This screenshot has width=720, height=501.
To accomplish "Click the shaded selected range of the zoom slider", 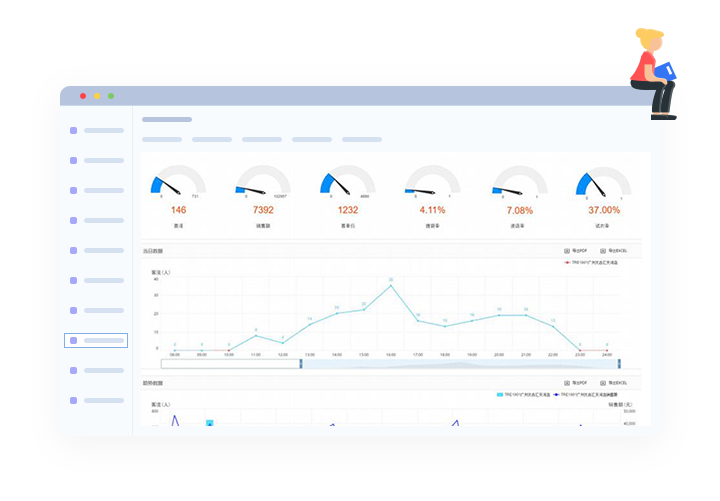I will (x=460, y=364).
